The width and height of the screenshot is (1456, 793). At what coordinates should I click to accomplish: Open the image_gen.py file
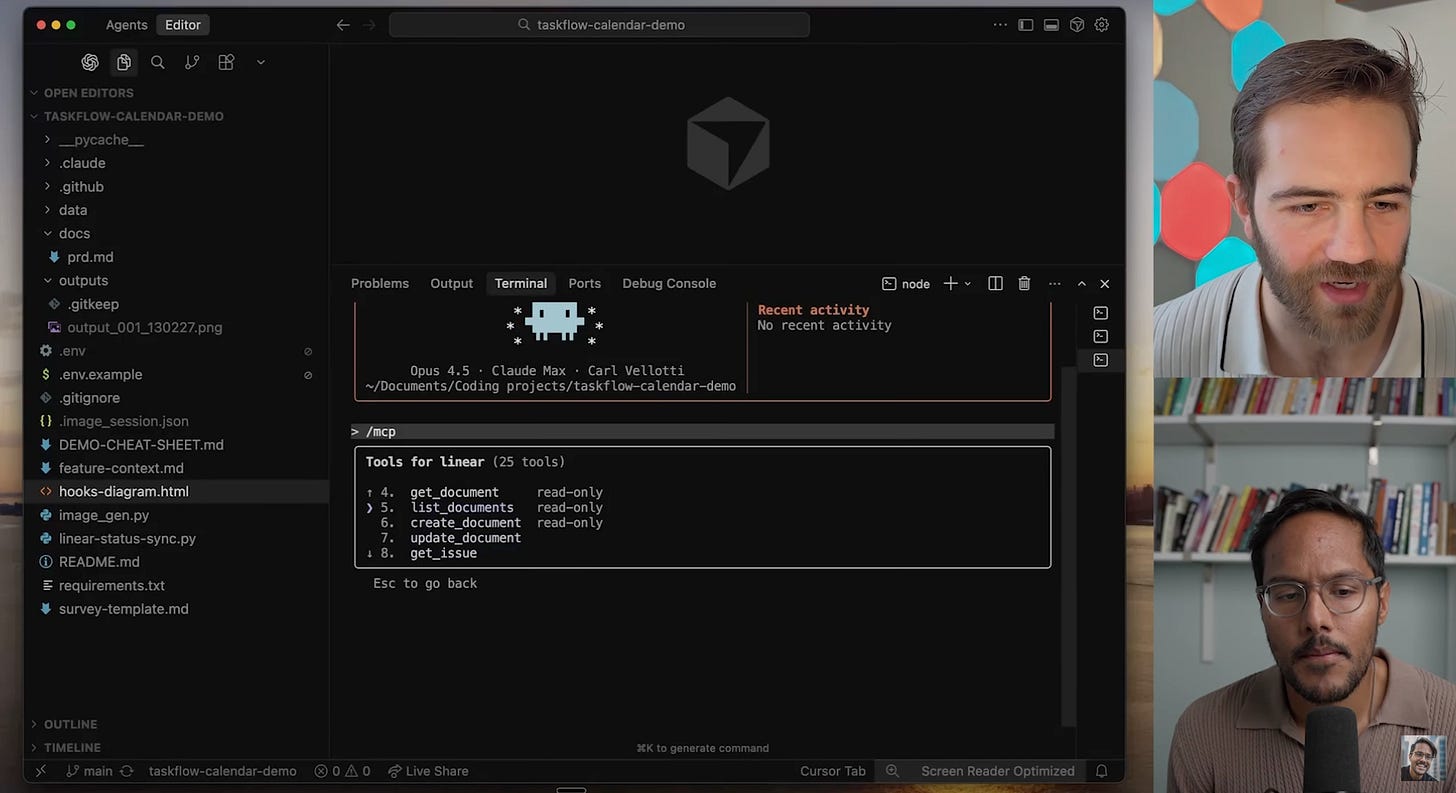pyautogui.click(x=104, y=515)
